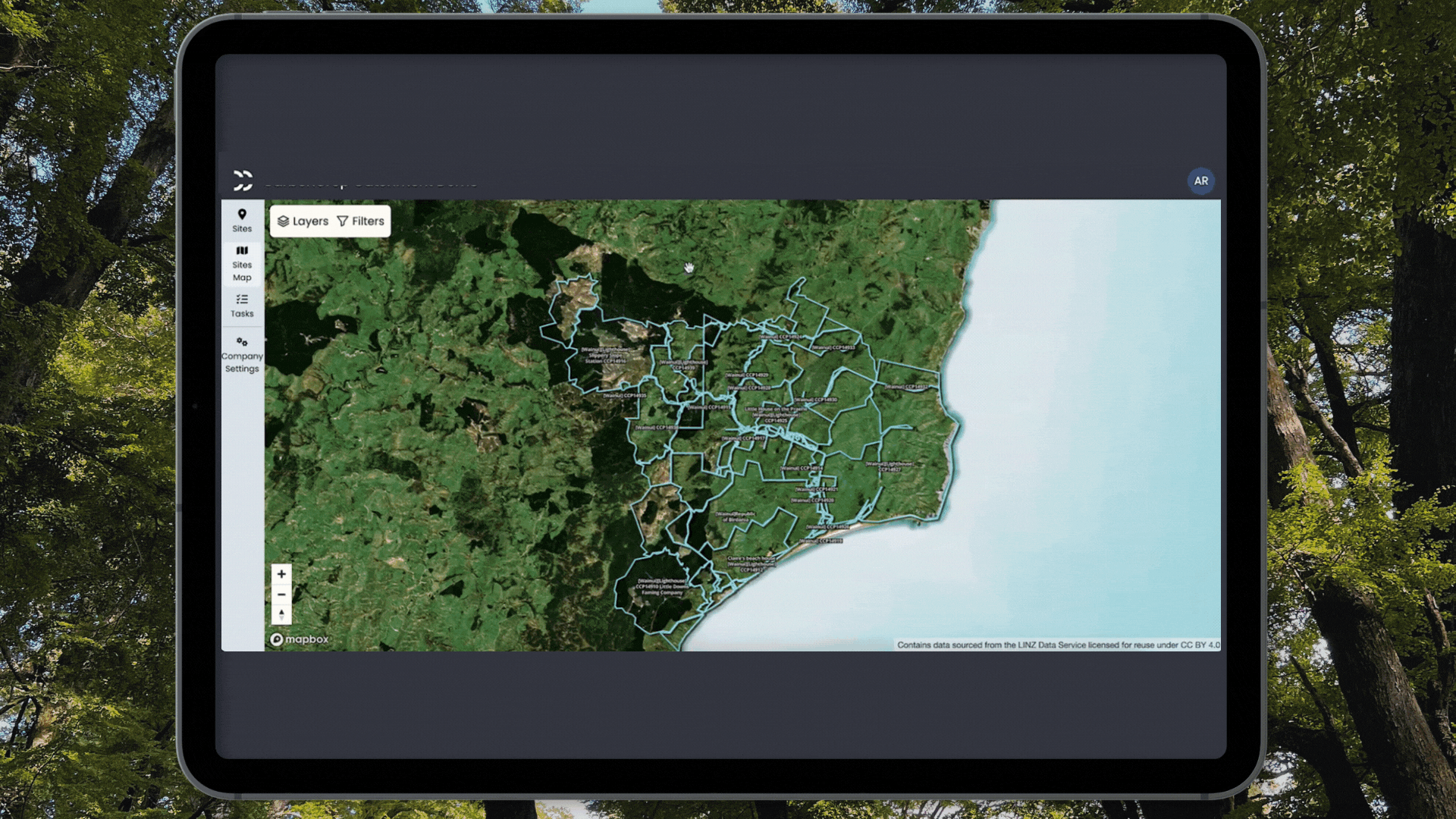Open the map Filters panel

coord(360,221)
